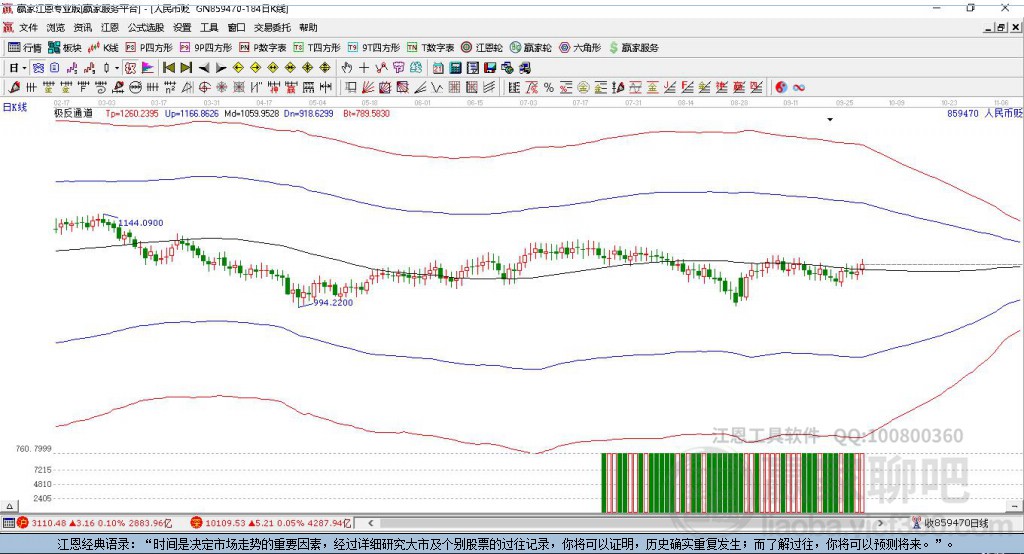Select the hand pan tool
The height and width of the screenshot is (554, 1024).
click(x=347, y=68)
